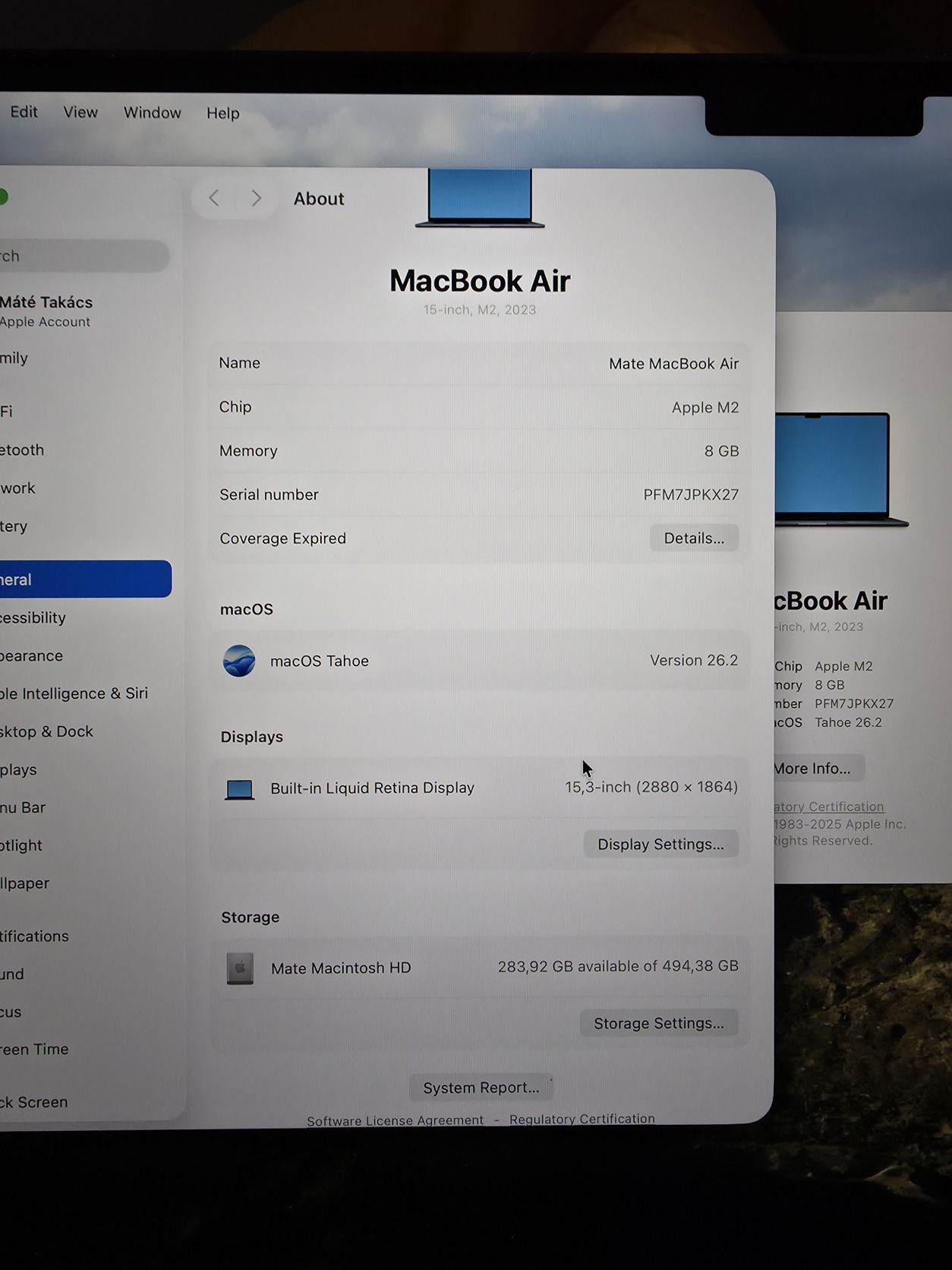
Task: Open Screen Time settings
Action: 35,1049
